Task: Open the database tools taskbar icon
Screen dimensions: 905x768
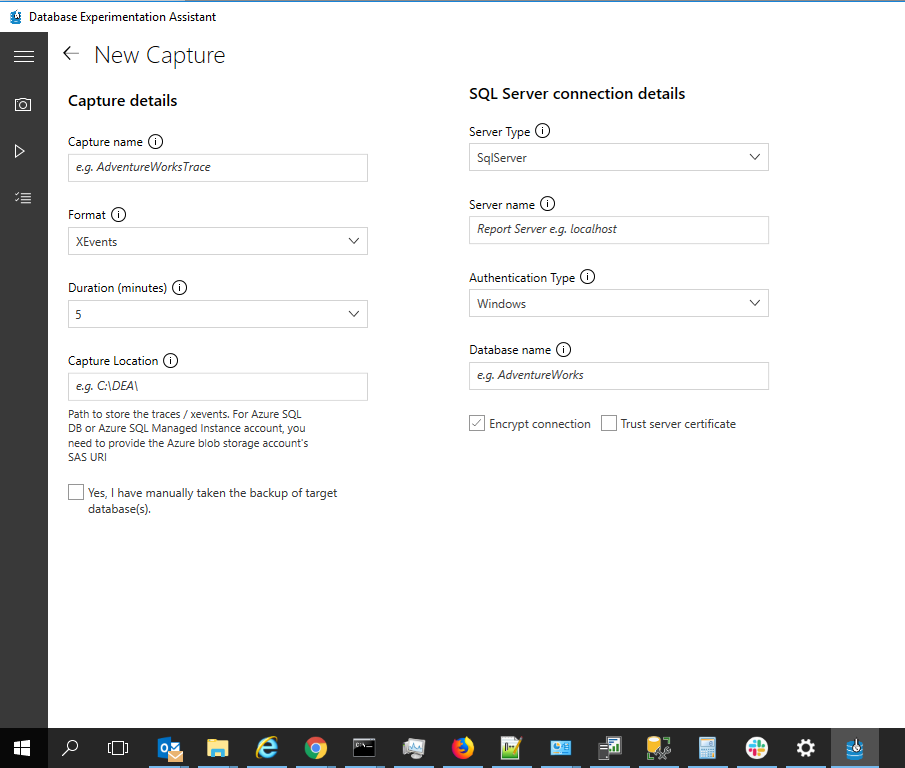Action: click(659, 748)
